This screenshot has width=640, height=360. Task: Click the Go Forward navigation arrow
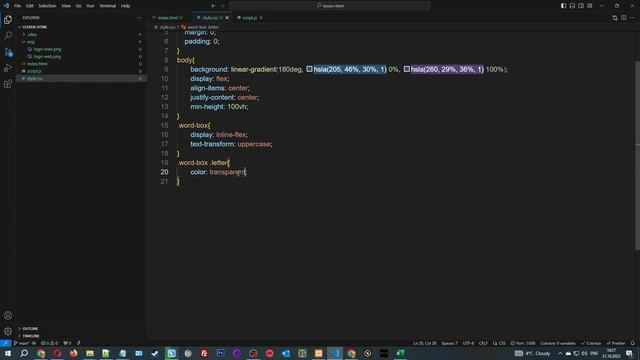223,6
